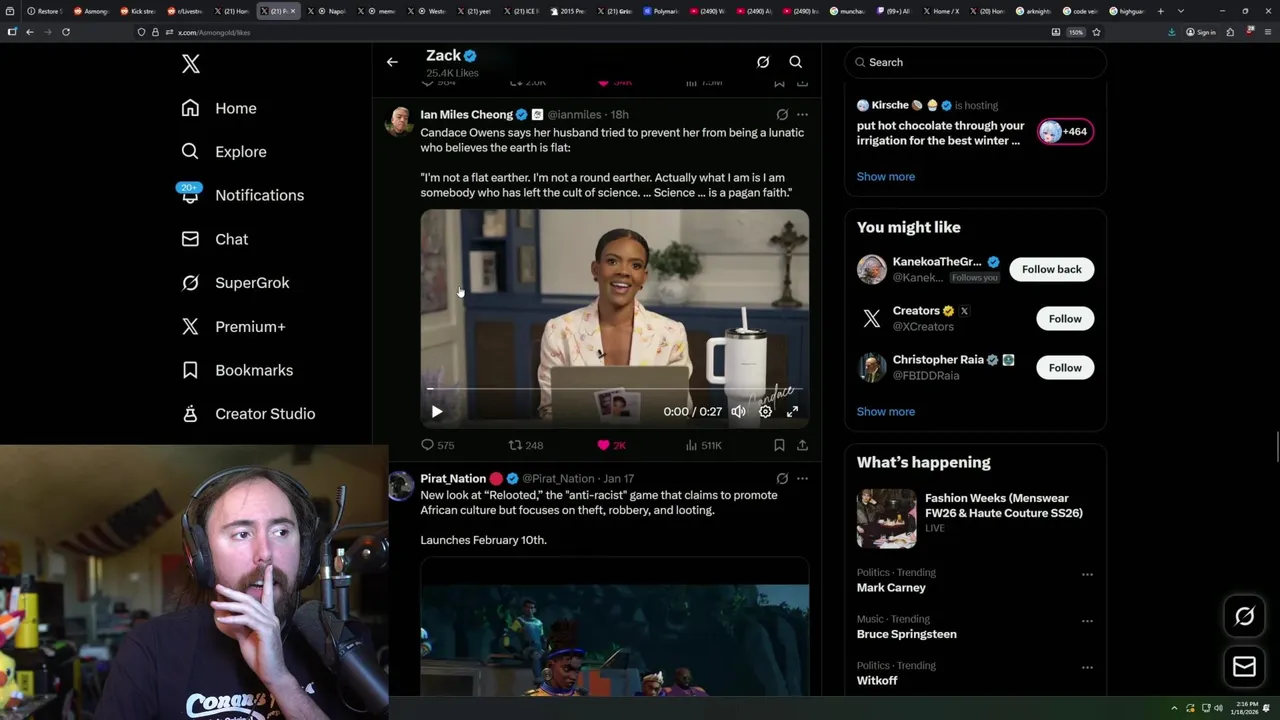Open video settings gear icon

click(x=765, y=411)
